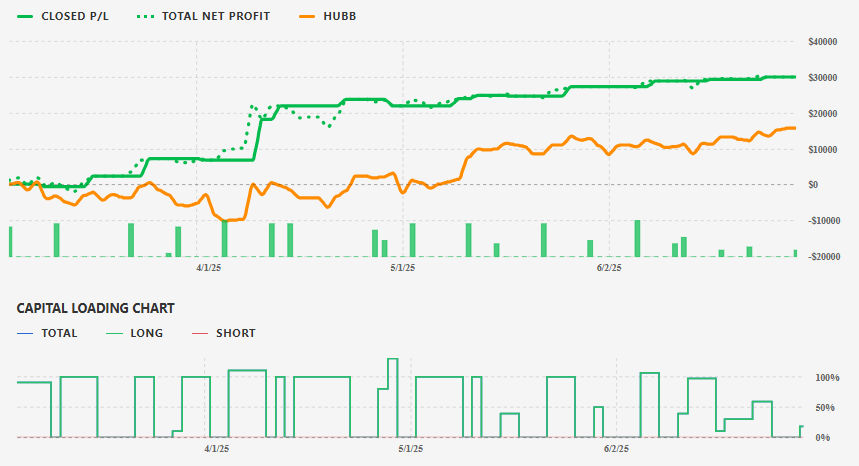Toggle the HUBB legend series
The width and height of the screenshot is (859, 466).
[x=328, y=16]
